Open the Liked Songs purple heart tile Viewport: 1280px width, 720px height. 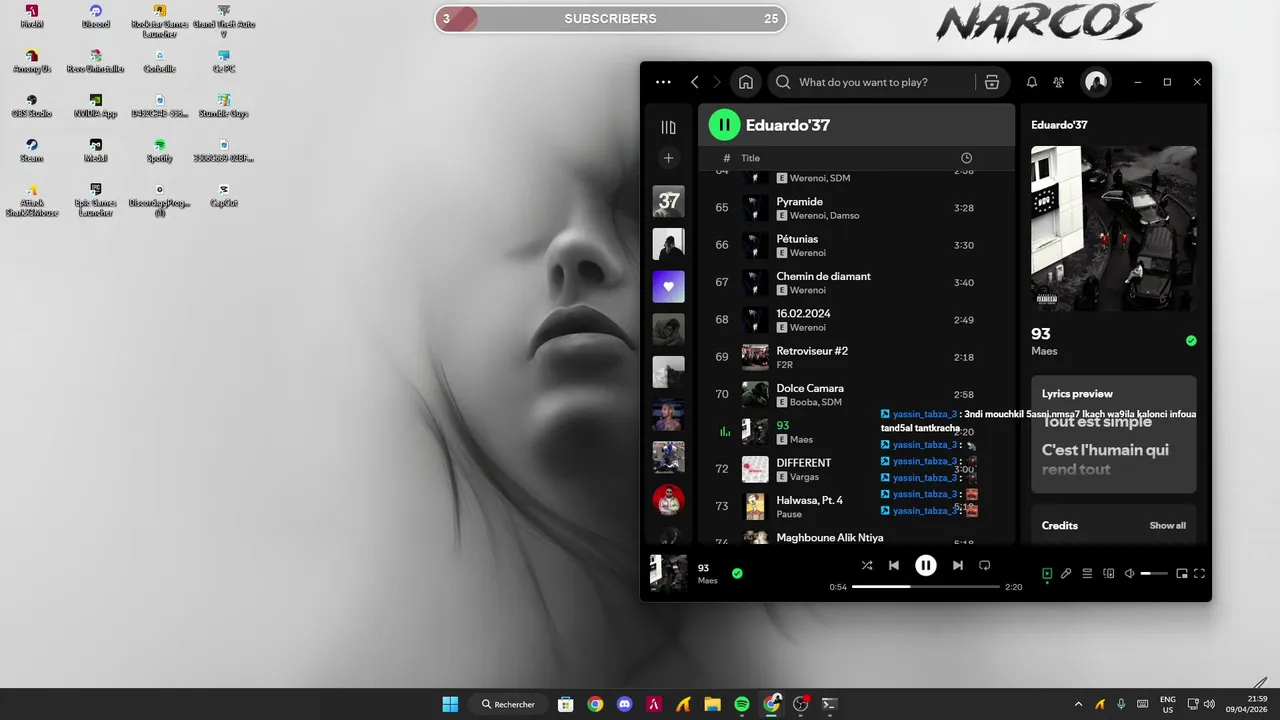click(669, 287)
